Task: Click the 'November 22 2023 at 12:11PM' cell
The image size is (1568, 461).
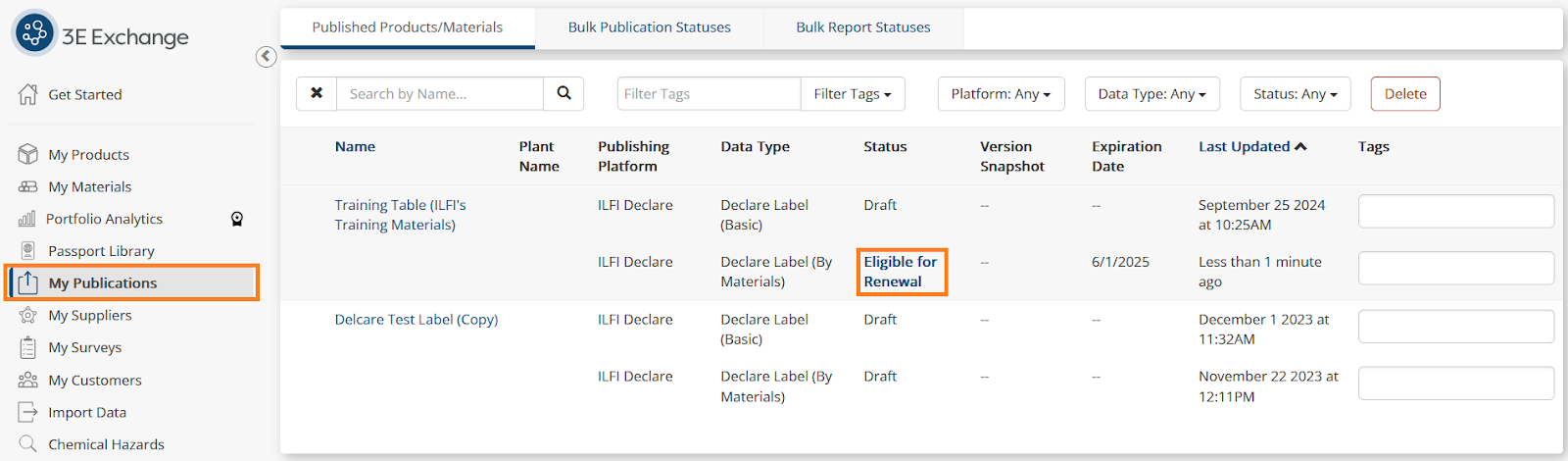Action: (x=1268, y=386)
